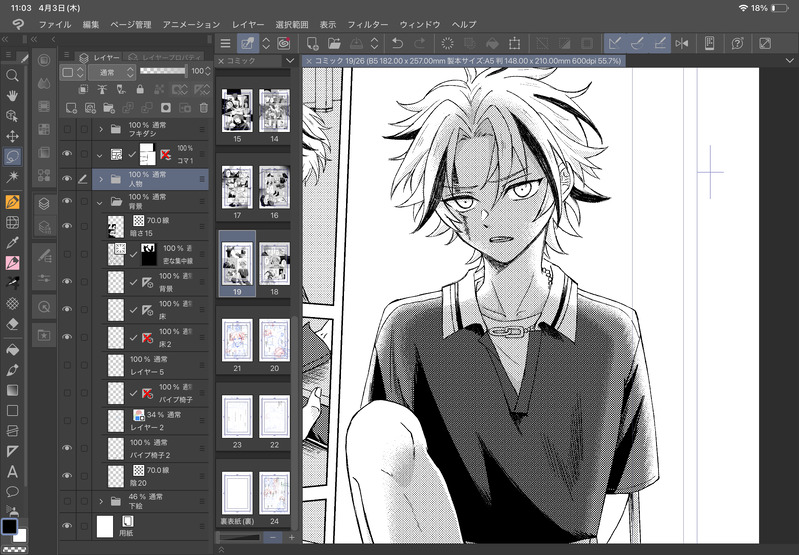Expand the フキダシ folder
799x555 pixels.
100,129
